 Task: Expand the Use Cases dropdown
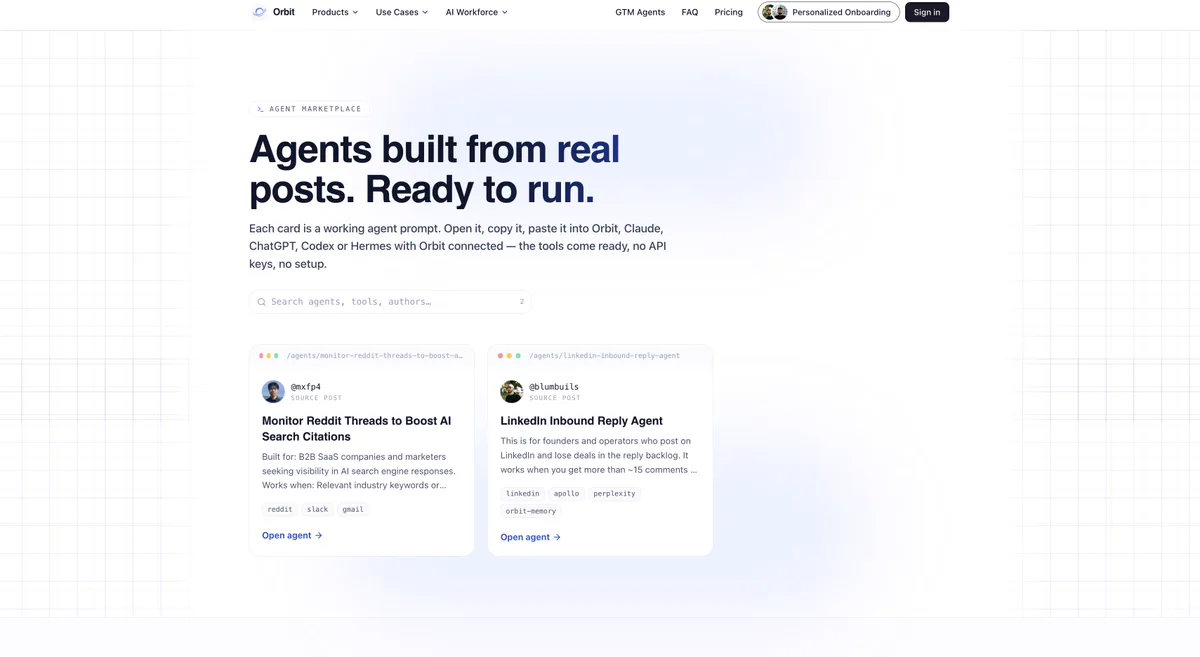tap(402, 12)
